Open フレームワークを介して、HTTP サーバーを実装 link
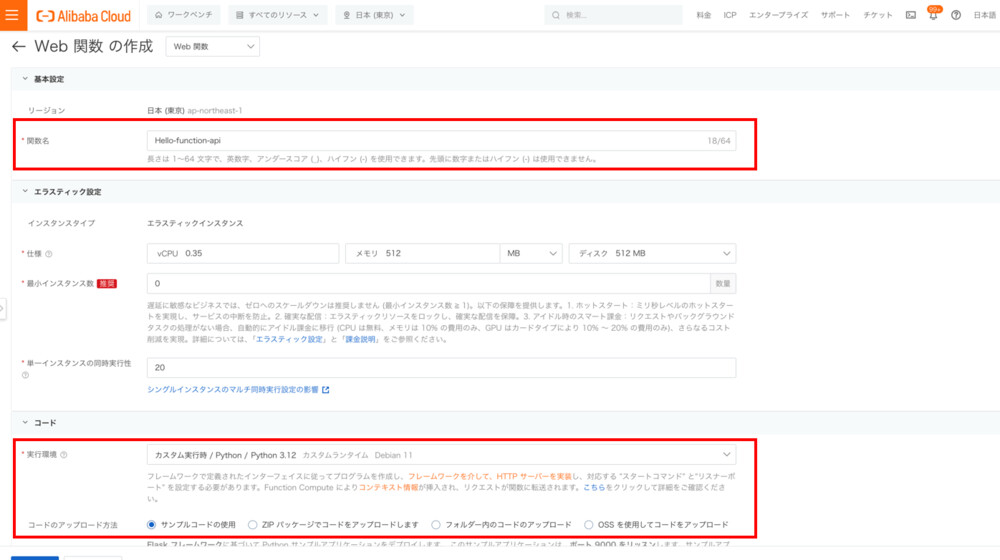The height and width of the screenshot is (560, 1000). coord(490,476)
